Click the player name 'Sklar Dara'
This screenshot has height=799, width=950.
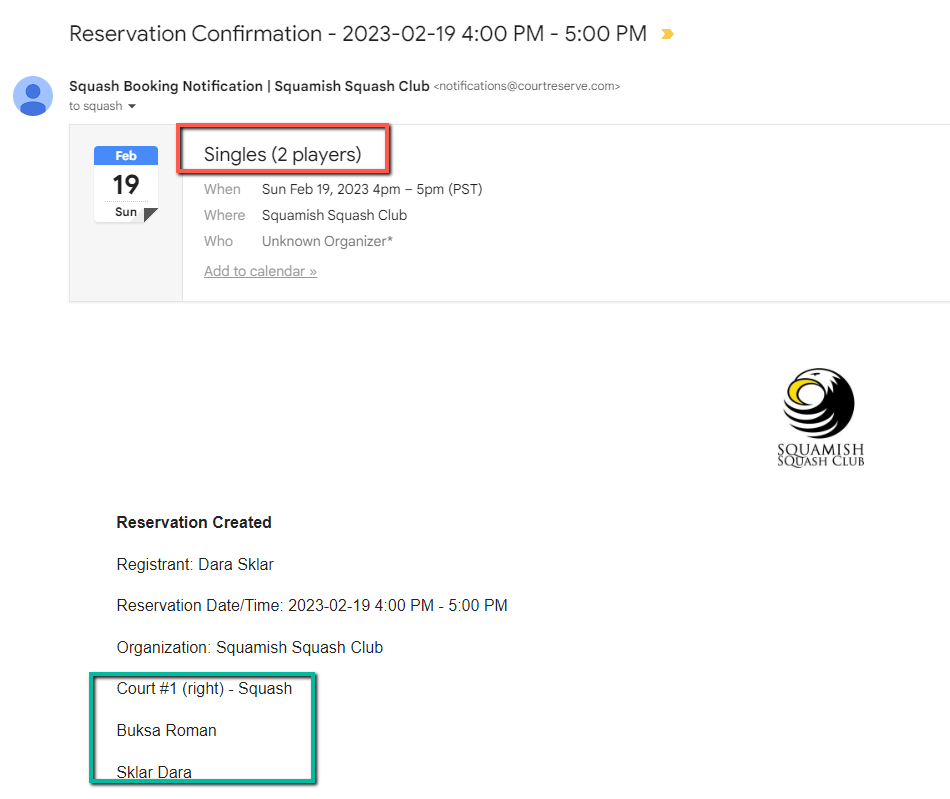154,772
